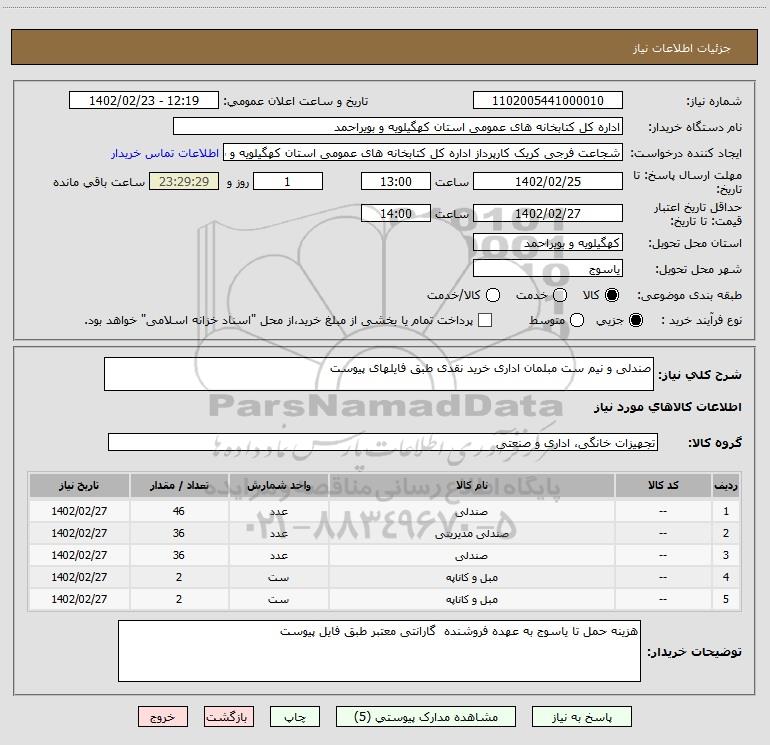Click the buyer organization name field

[398, 127]
